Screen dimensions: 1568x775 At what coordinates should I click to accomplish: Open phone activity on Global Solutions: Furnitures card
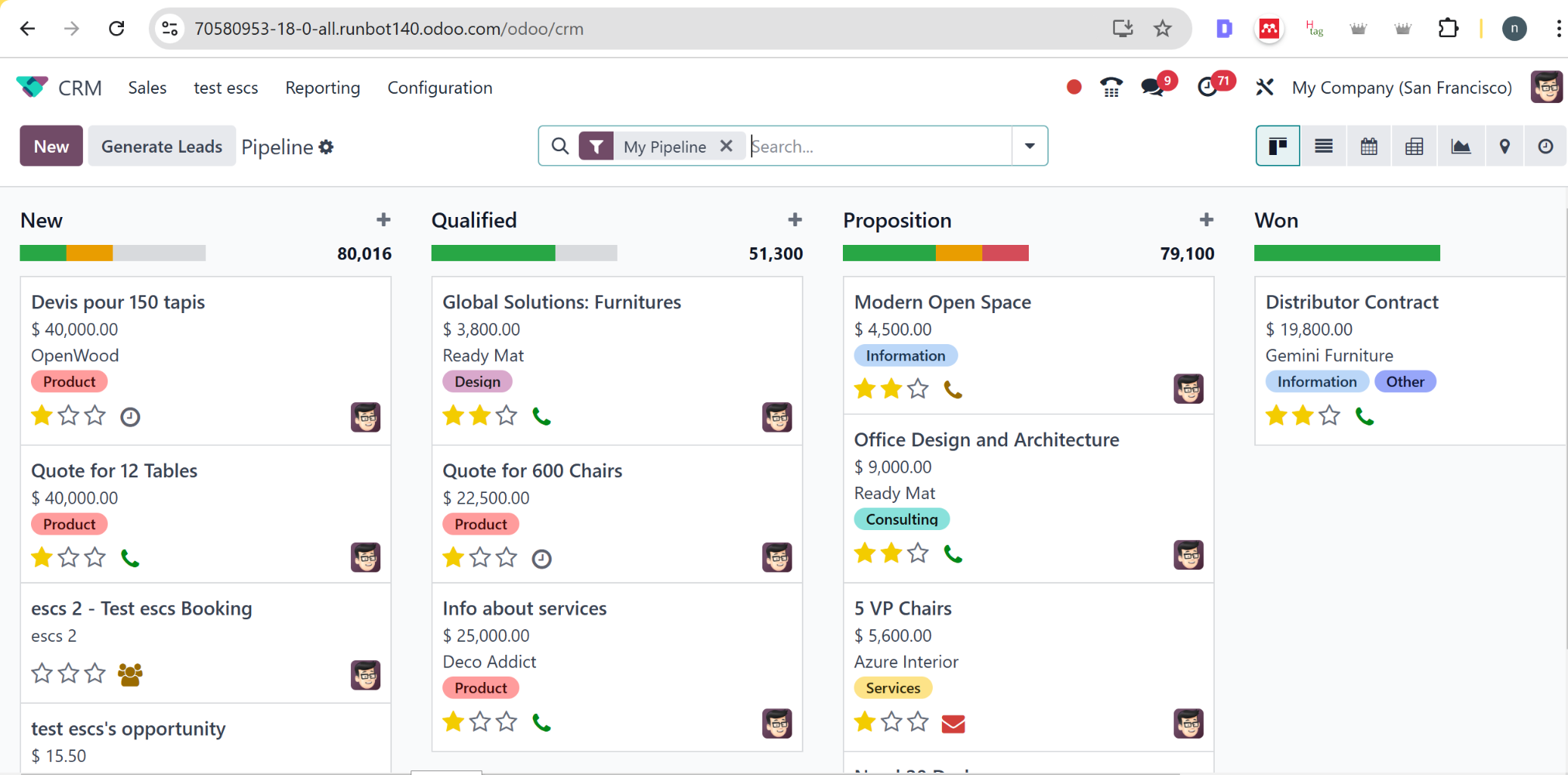point(542,417)
